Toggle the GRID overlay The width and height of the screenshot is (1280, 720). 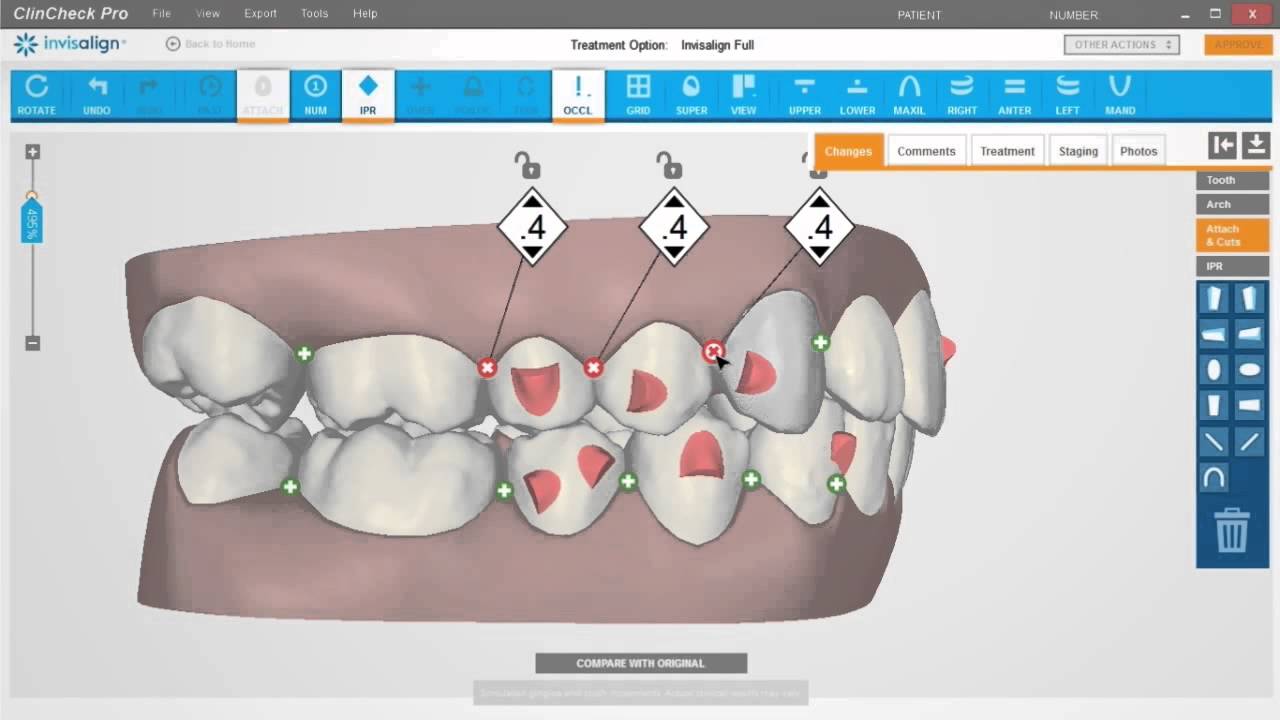pyautogui.click(x=638, y=96)
